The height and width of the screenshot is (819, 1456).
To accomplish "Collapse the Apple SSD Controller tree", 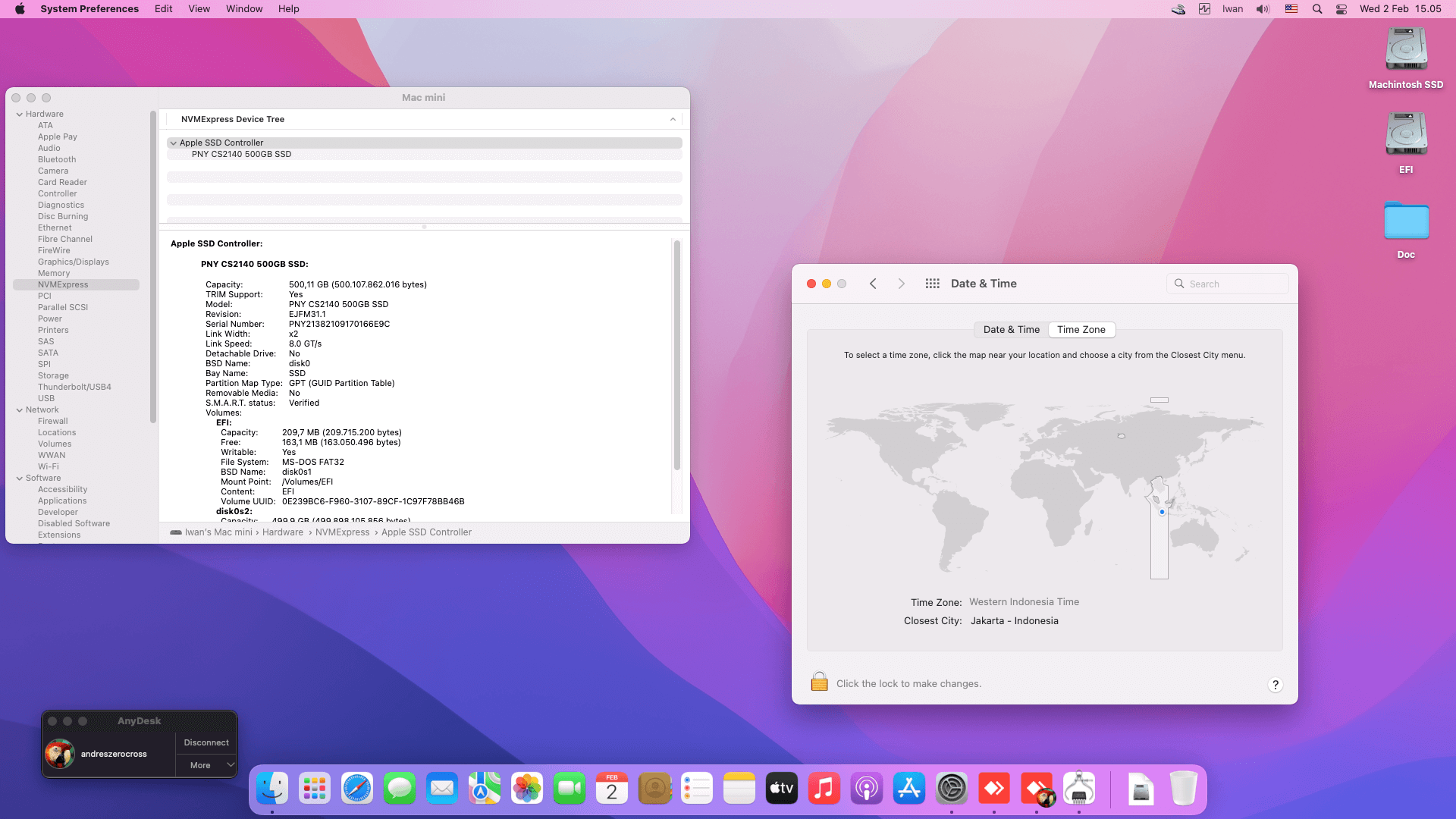I will (x=174, y=143).
